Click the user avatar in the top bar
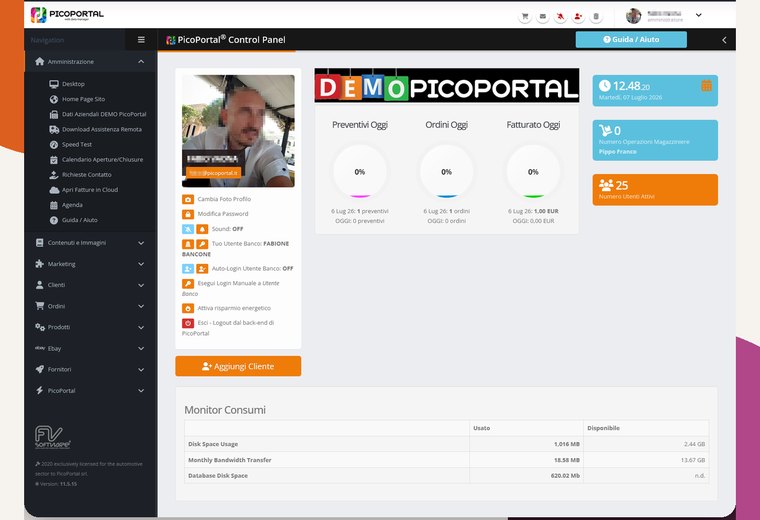Viewport: 760px width, 520px height. pos(633,16)
